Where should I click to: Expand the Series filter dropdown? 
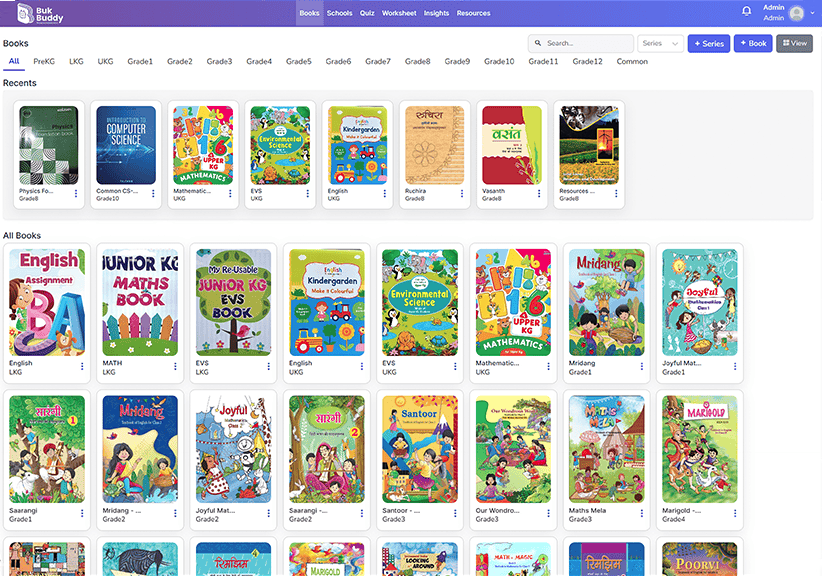(x=661, y=44)
